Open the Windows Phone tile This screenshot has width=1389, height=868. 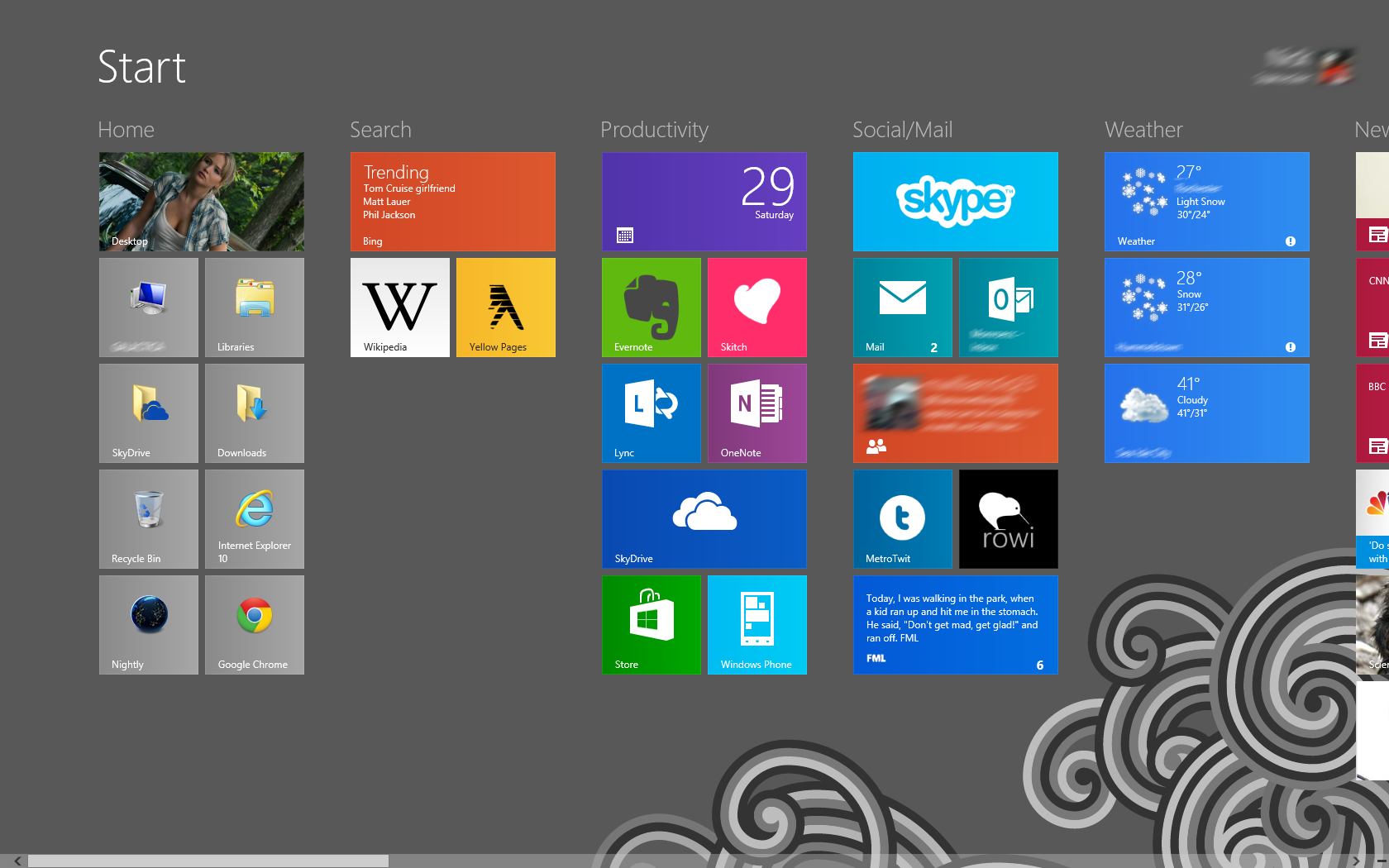(757, 625)
